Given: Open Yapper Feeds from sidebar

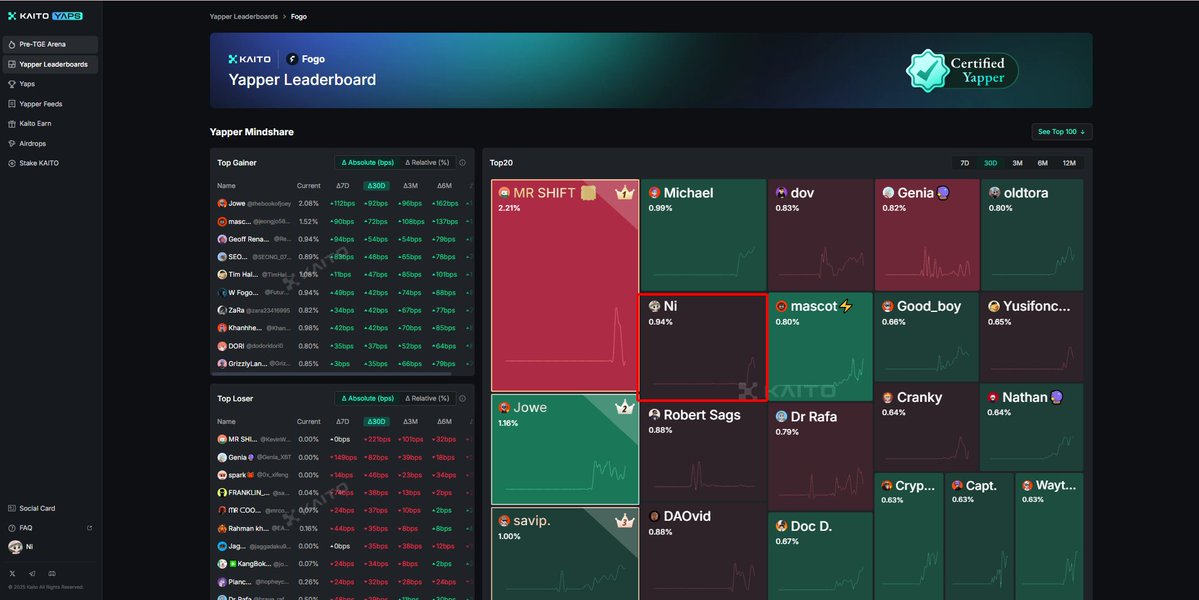Looking at the screenshot, I should [x=50, y=104].
